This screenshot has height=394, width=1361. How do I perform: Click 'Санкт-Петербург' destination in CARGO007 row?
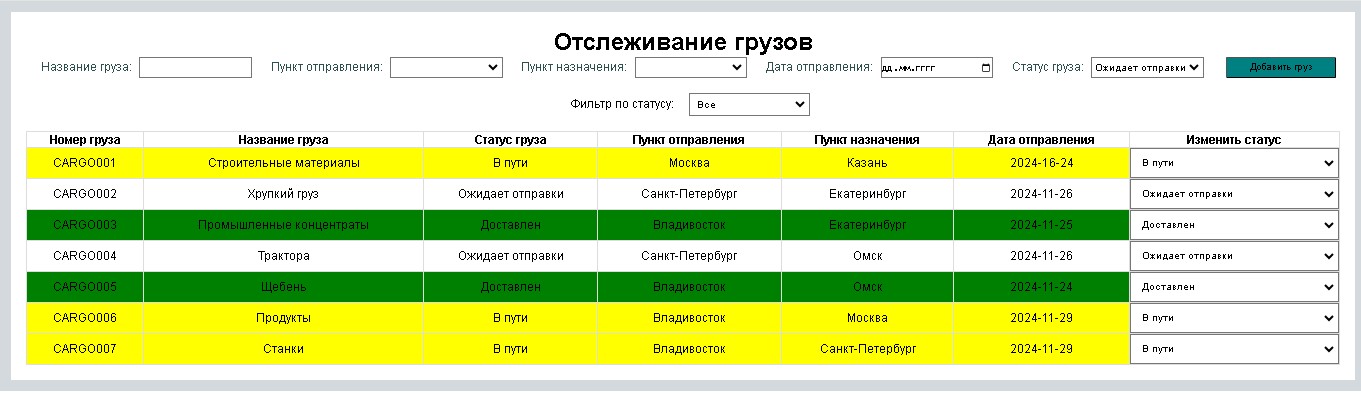[867, 349]
